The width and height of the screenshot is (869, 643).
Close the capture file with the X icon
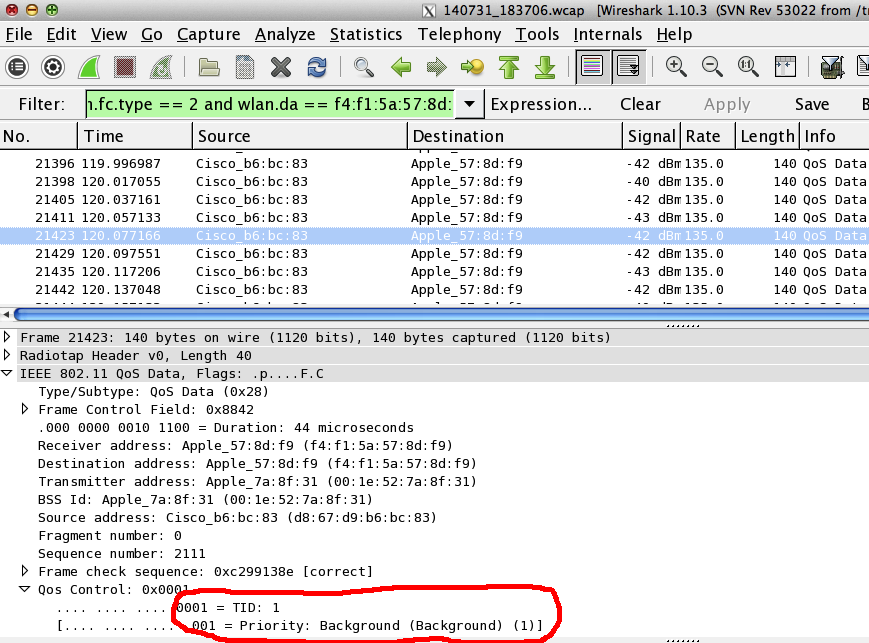point(281,67)
